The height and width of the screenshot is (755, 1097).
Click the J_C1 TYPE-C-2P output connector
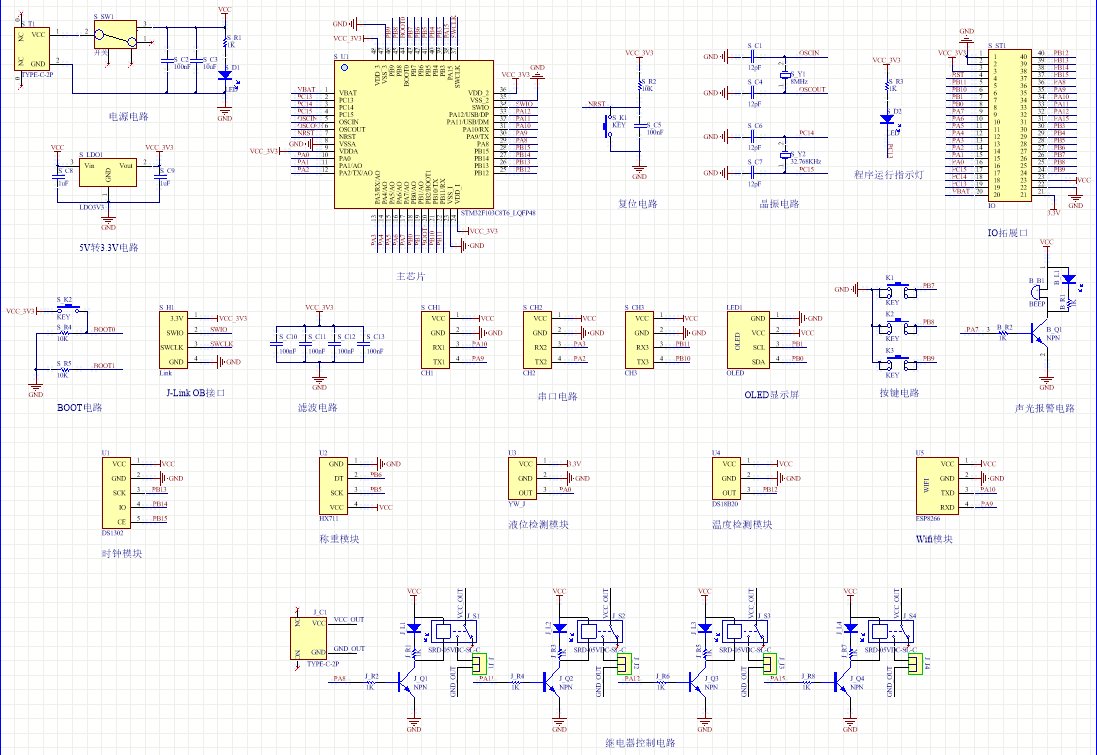309,638
